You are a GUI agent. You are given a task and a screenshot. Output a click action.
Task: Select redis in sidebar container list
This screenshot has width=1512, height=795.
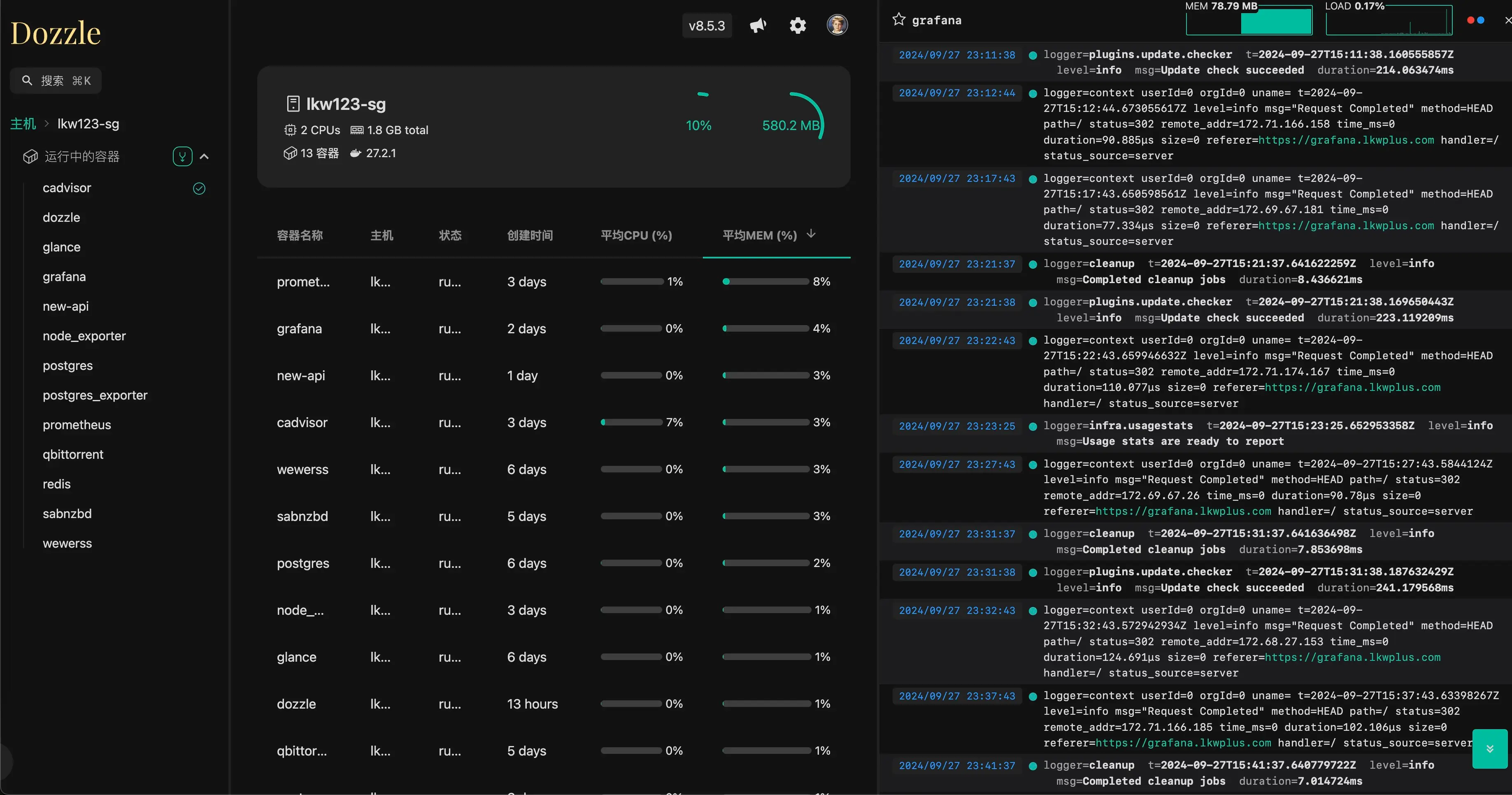[57, 484]
